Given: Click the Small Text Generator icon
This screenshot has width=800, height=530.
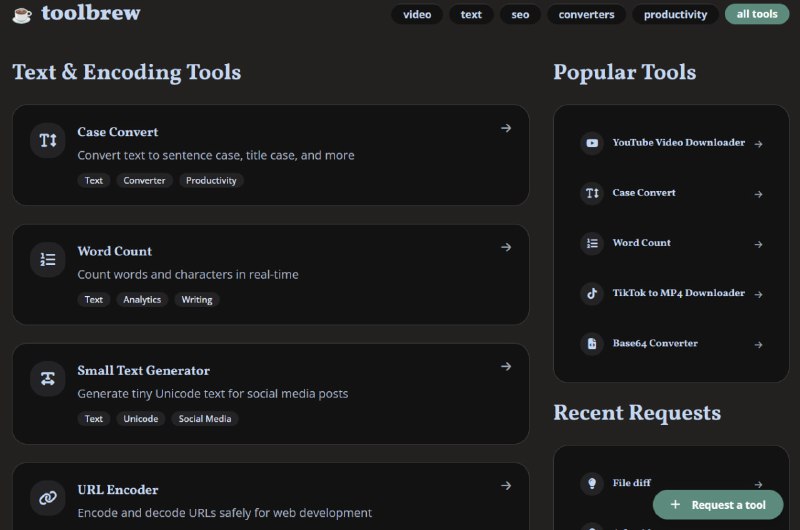Looking at the screenshot, I should (47, 379).
